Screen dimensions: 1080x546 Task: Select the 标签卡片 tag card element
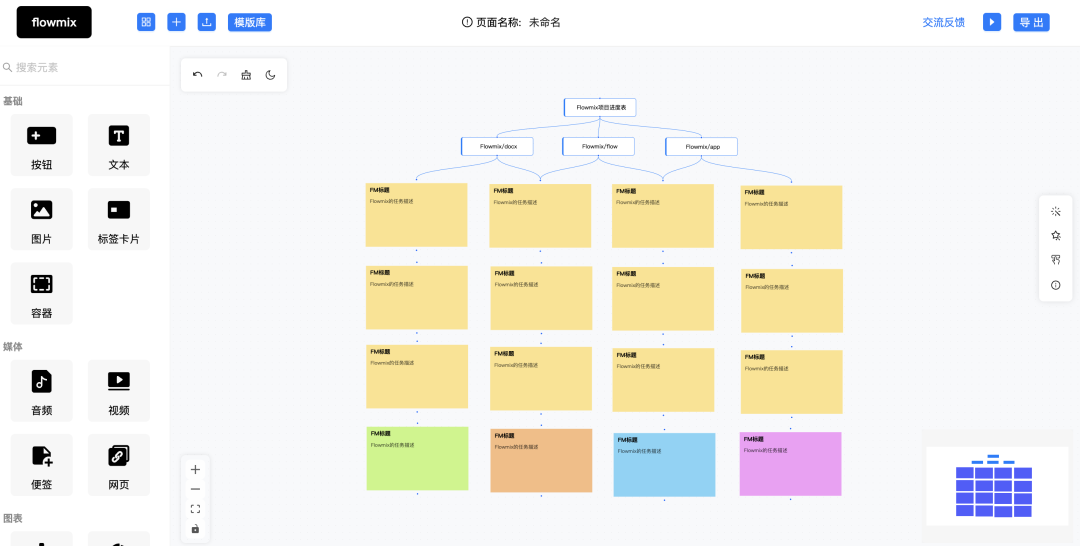(x=118, y=219)
